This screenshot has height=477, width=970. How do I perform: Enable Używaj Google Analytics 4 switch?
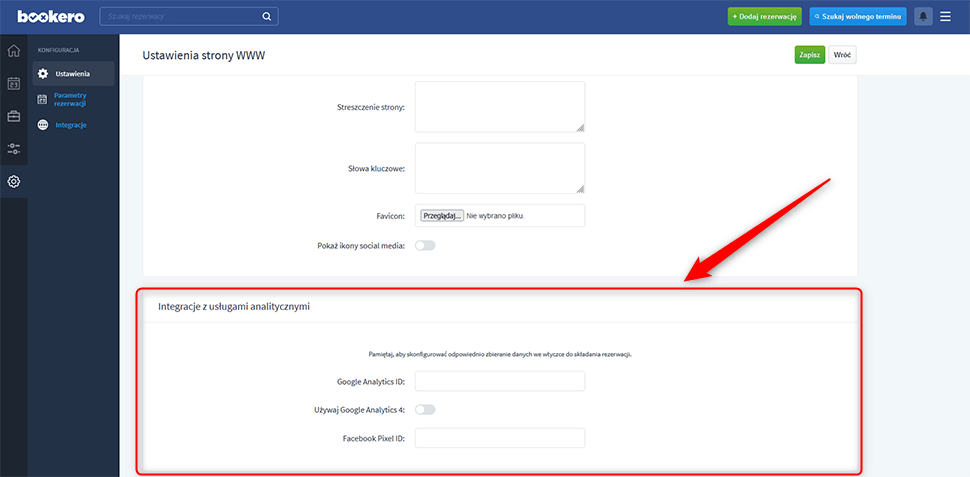425,409
